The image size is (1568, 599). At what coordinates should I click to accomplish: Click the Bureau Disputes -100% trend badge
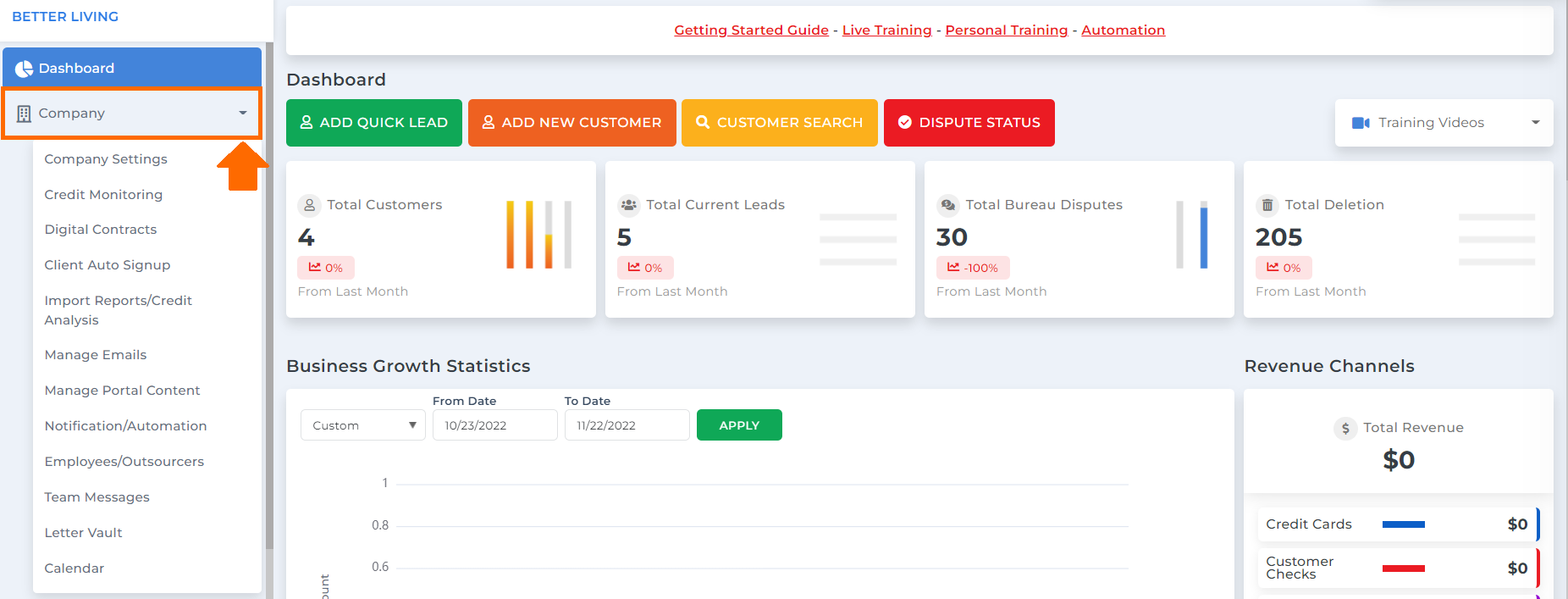pos(973,268)
